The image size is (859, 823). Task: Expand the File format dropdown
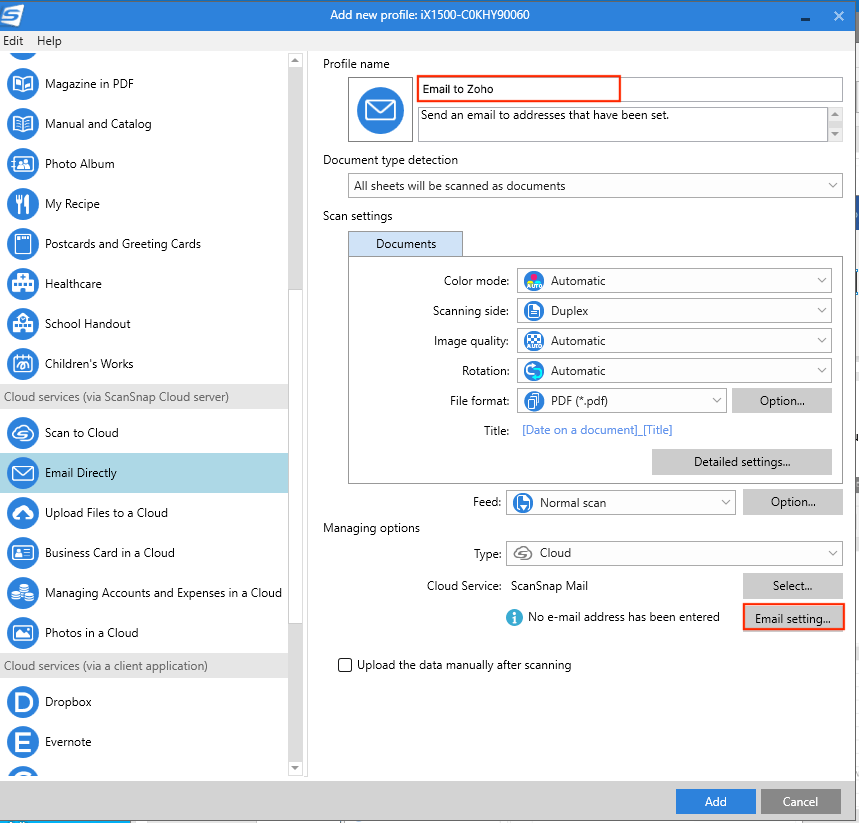621,400
